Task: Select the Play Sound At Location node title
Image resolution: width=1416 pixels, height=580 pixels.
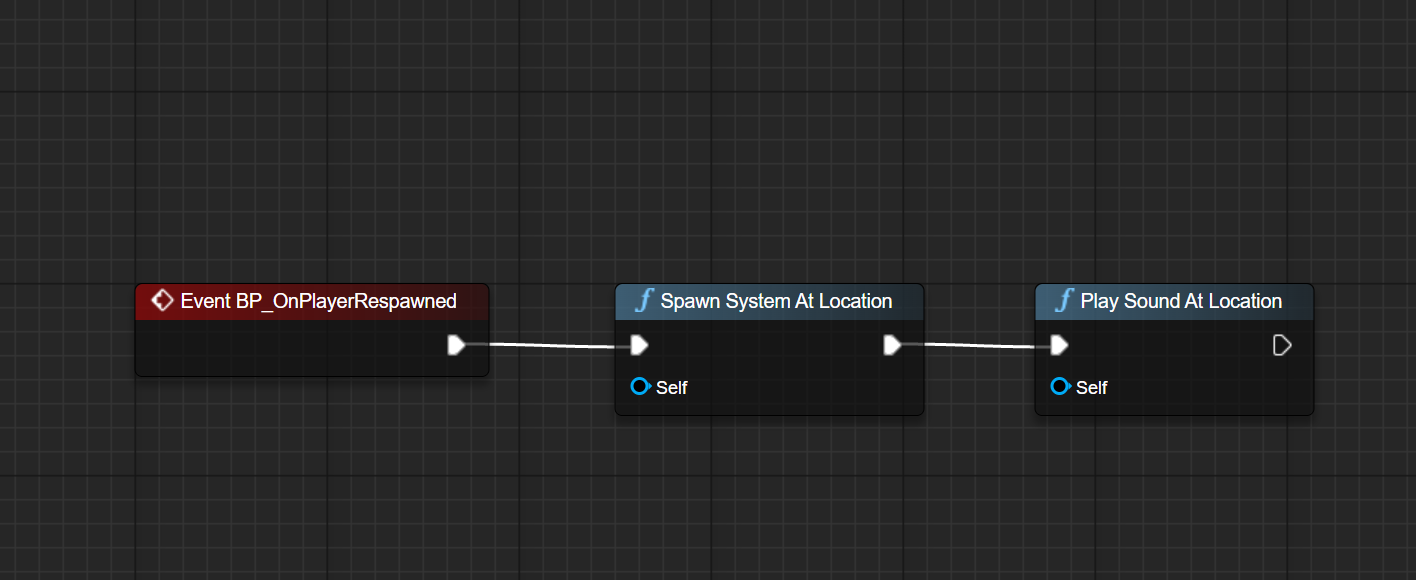Action: click(x=1181, y=301)
